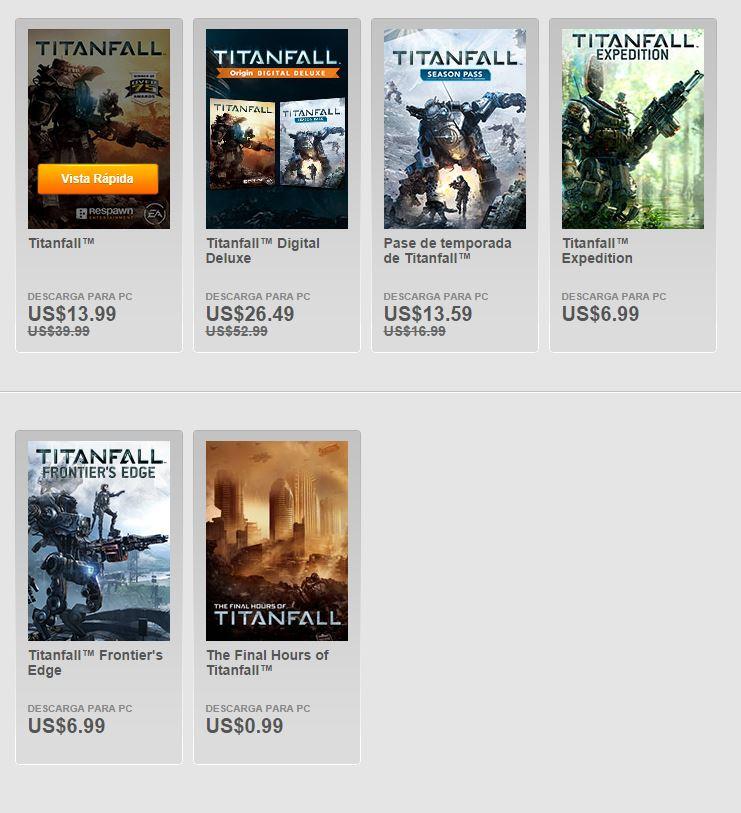Click the Respawn logo on Titanfall cover
741x813 pixels.
(x=105, y=213)
